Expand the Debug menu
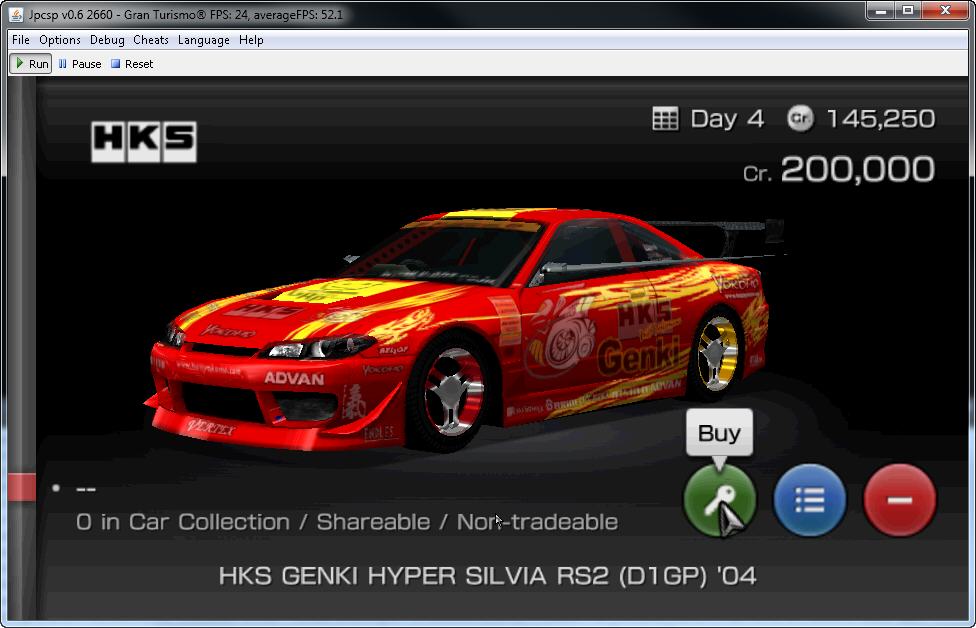 pyautogui.click(x=107, y=40)
